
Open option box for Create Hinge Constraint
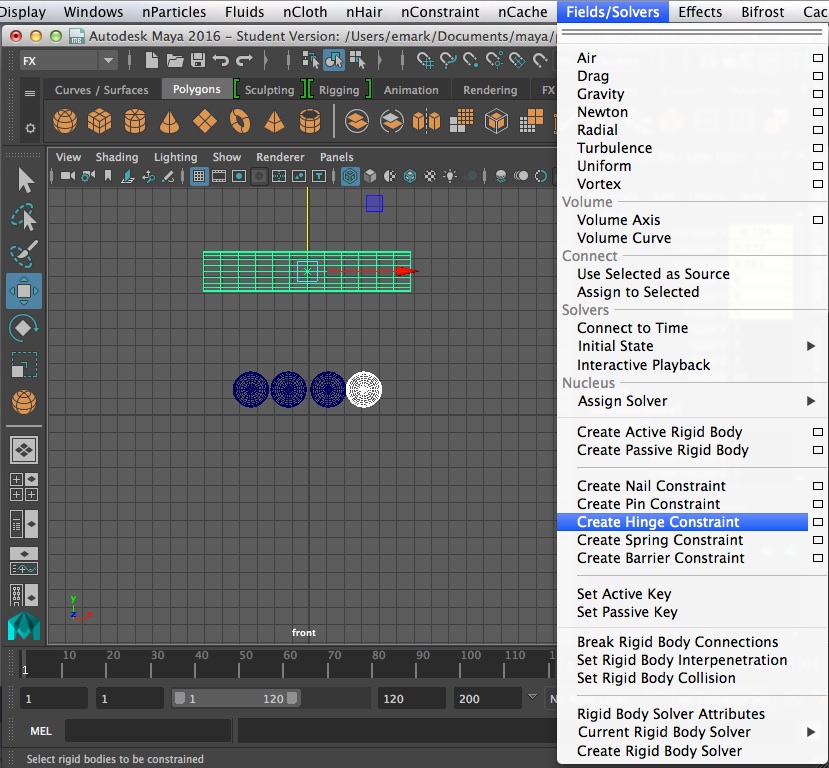(817, 522)
